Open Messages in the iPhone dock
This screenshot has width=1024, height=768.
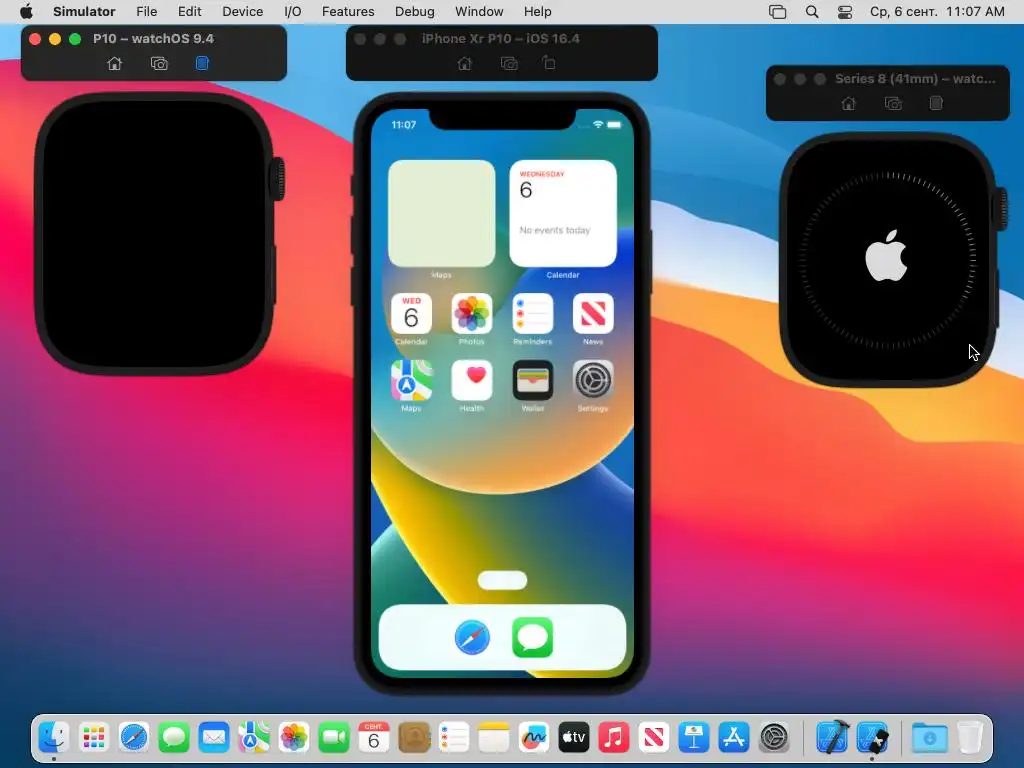(533, 637)
